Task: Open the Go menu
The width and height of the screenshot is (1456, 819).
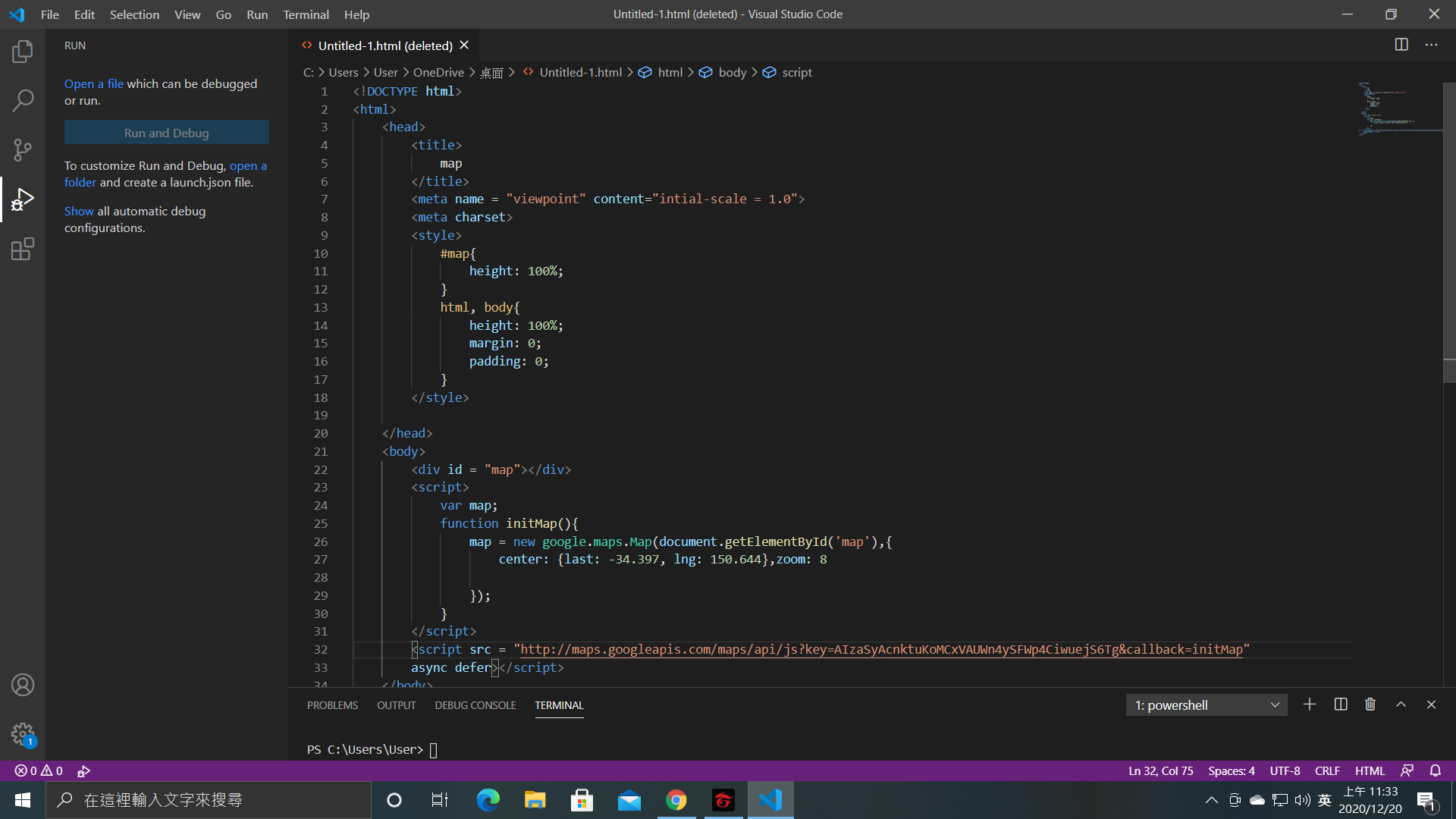Action: [x=223, y=14]
